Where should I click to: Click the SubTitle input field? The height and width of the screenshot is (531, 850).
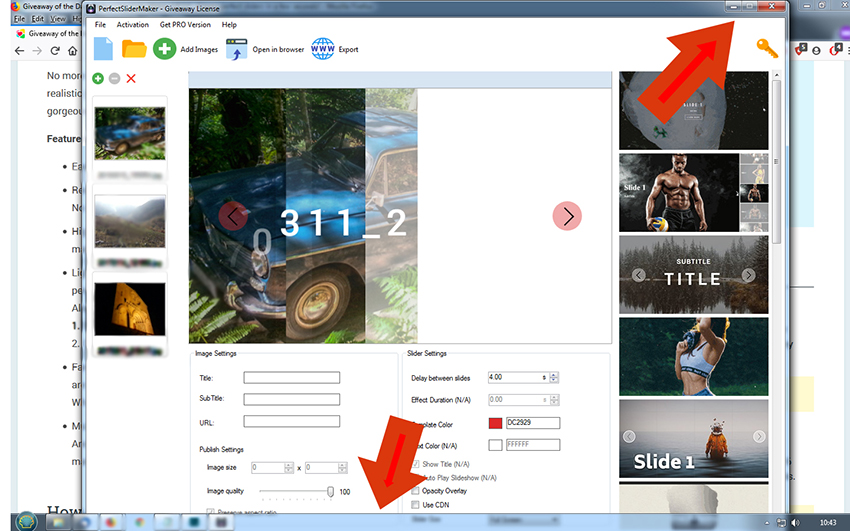pos(292,399)
